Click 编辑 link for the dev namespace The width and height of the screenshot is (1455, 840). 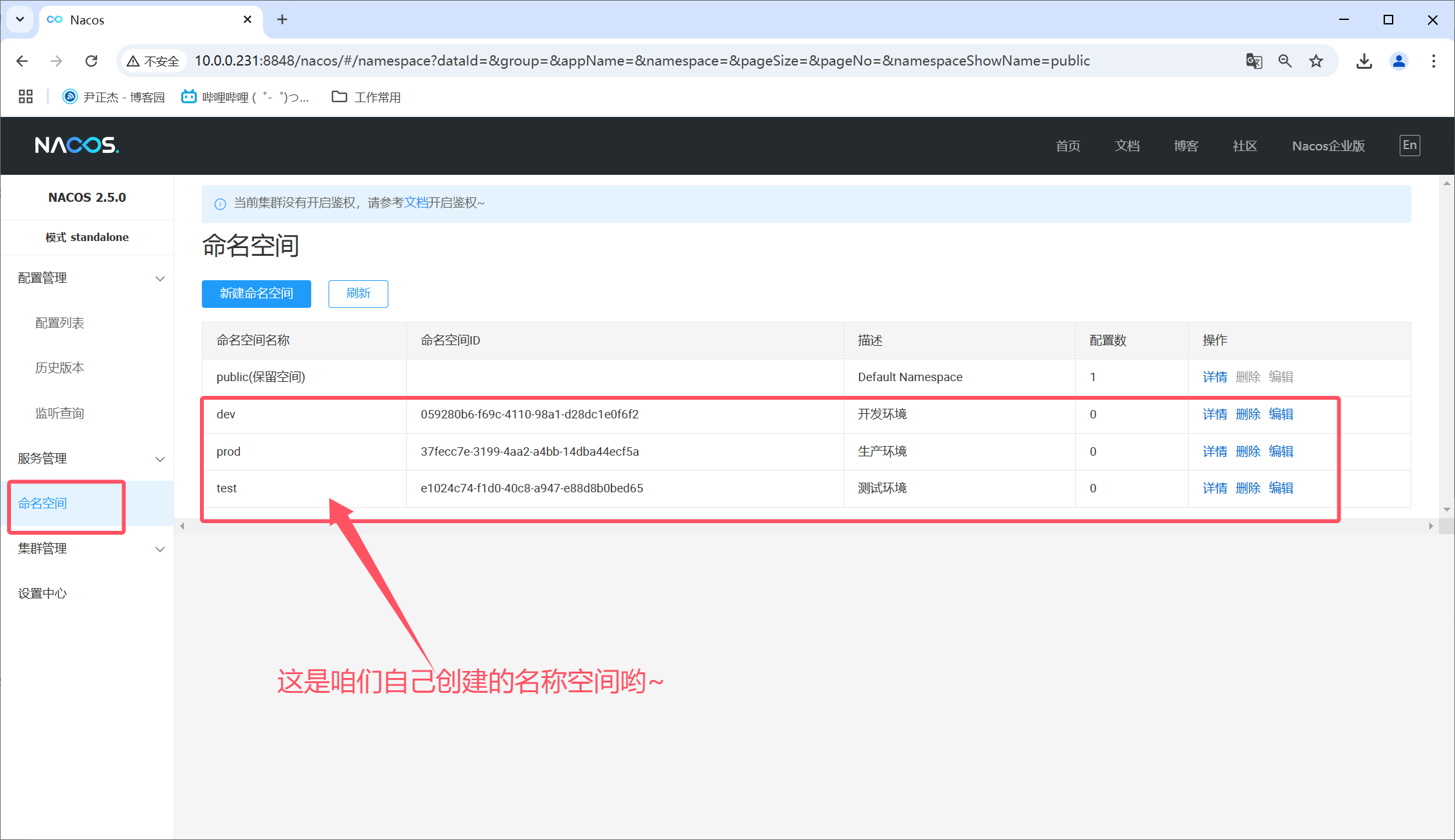[1281, 415]
